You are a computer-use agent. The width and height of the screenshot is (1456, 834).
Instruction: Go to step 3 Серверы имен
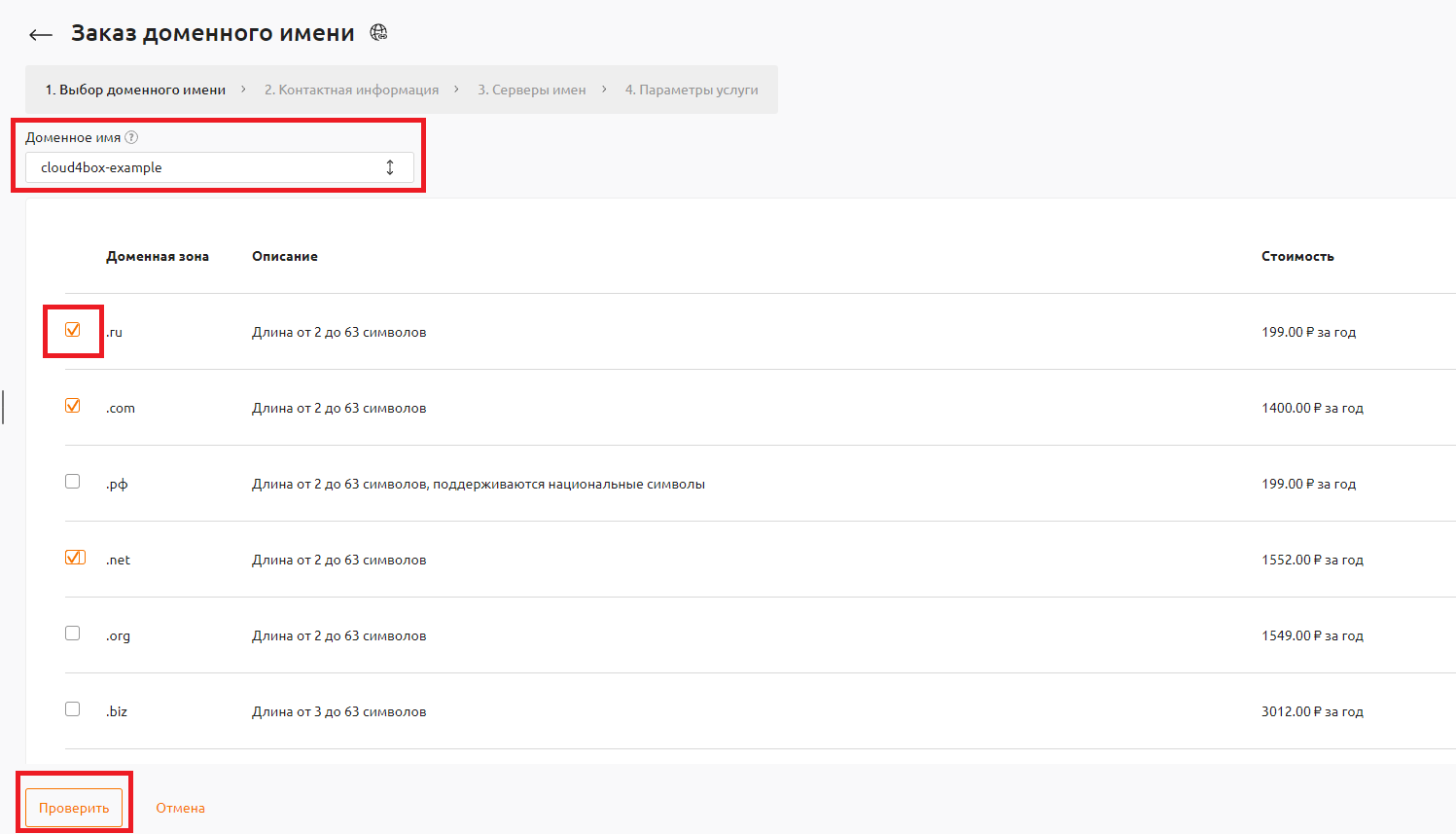coord(532,90)
